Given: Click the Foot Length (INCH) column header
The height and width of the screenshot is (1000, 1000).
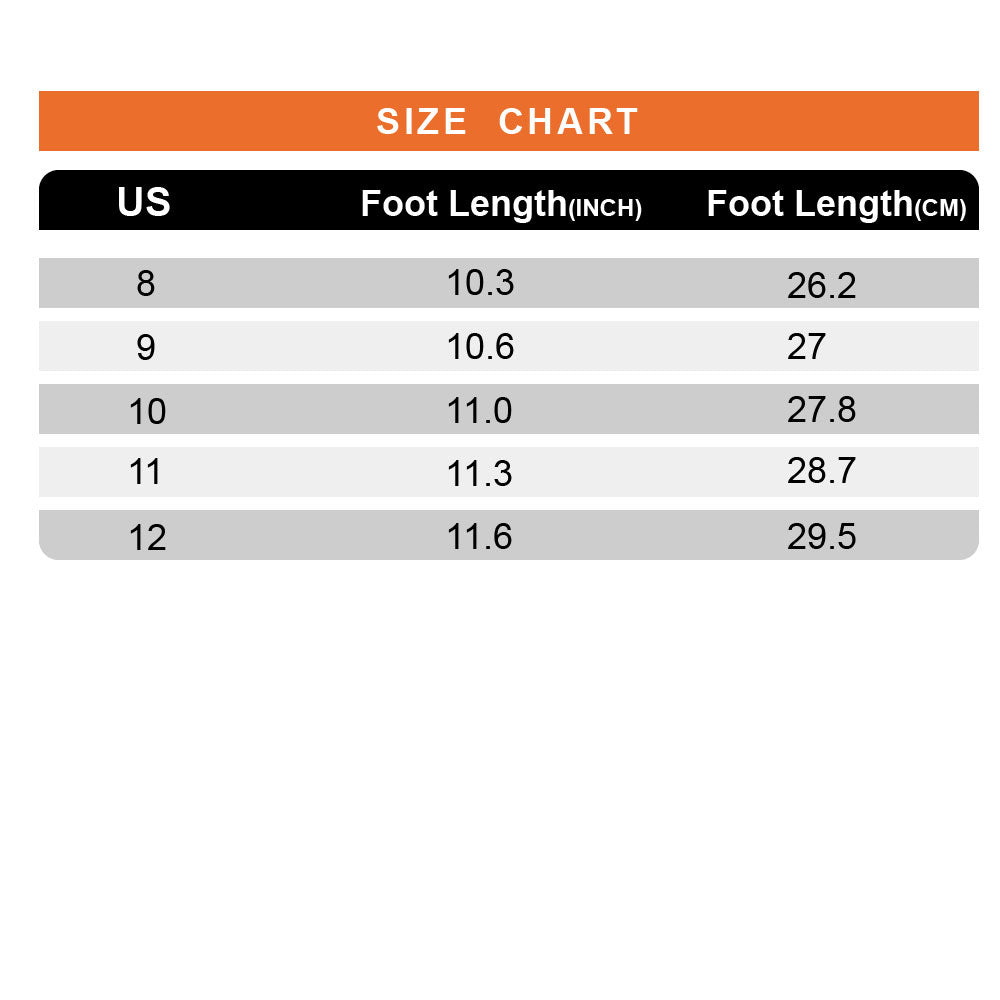Looking at the screenshot, I should pyautogui.click(x=501, y=204).
